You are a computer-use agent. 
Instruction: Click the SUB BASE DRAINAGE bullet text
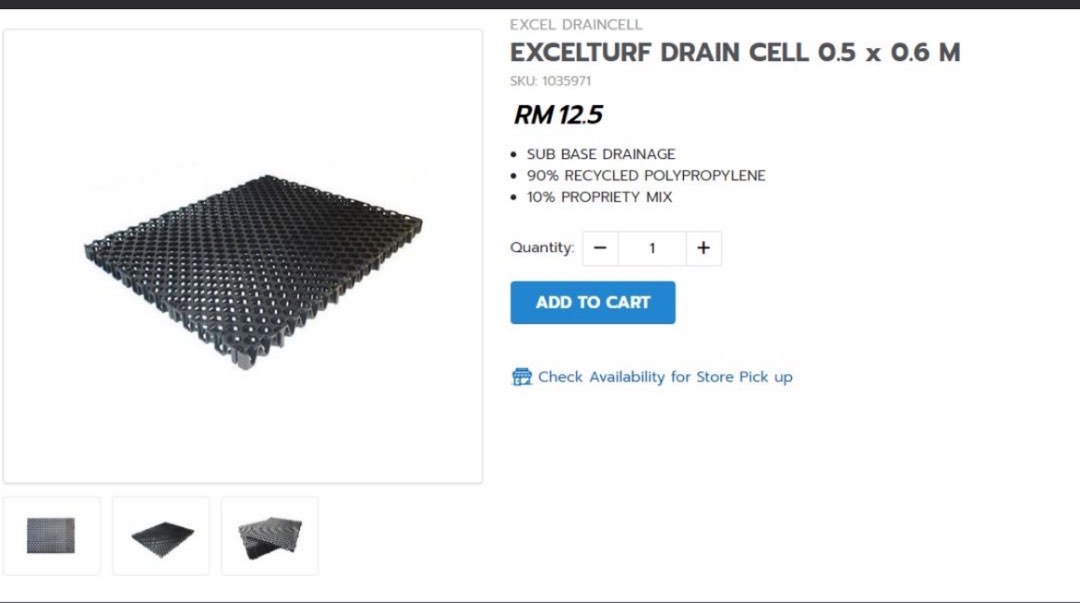[x=601, y=154]
